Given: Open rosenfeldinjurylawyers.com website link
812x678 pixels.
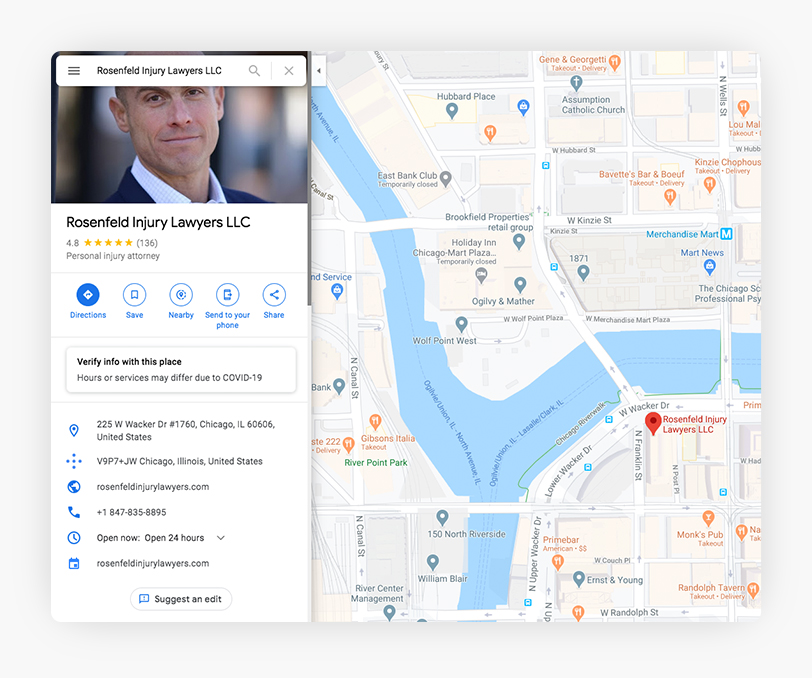Looking at the screenshot, I should 153,487.
